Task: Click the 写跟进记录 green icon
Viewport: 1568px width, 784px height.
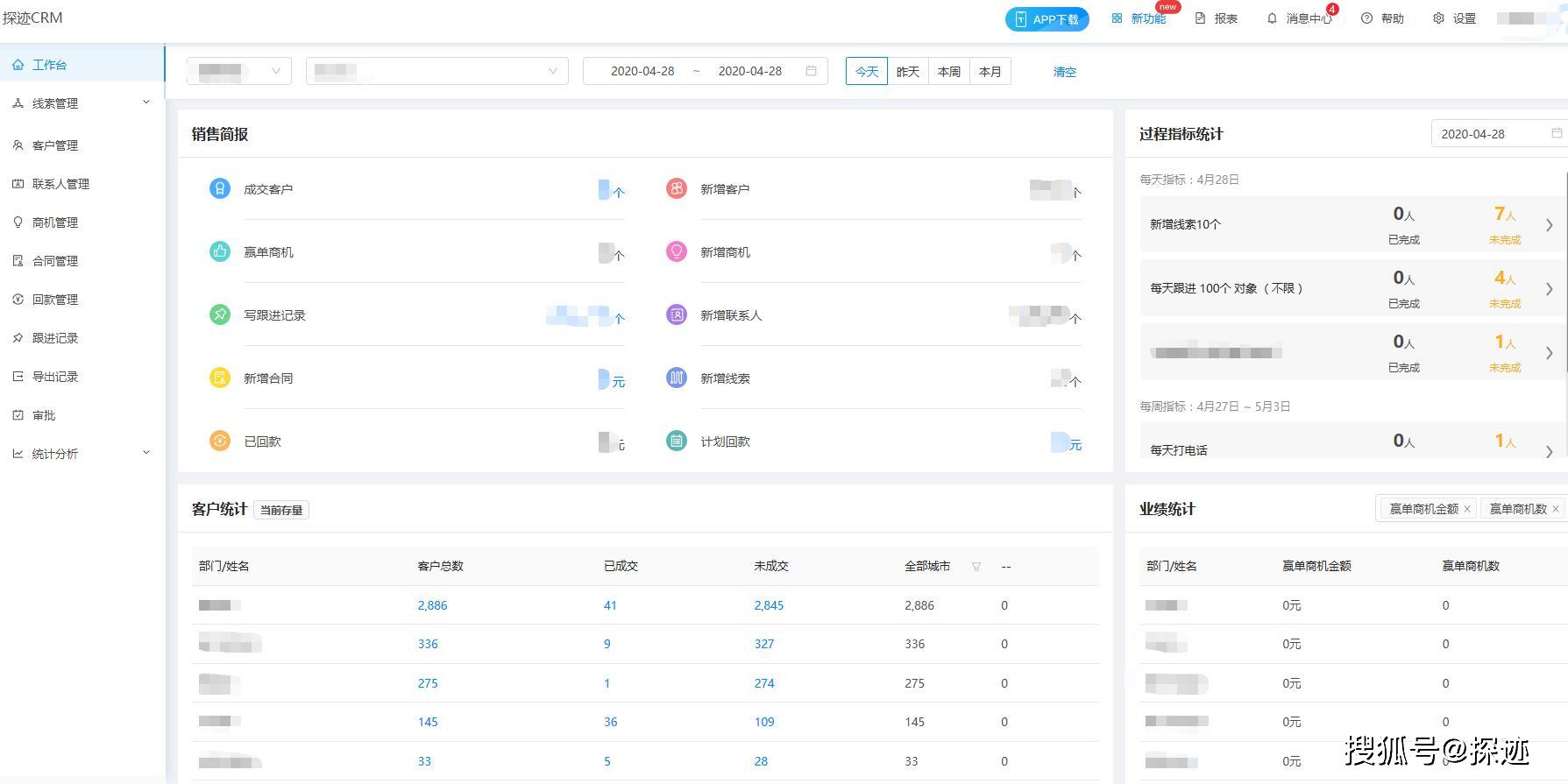Action: click(220, 314)
